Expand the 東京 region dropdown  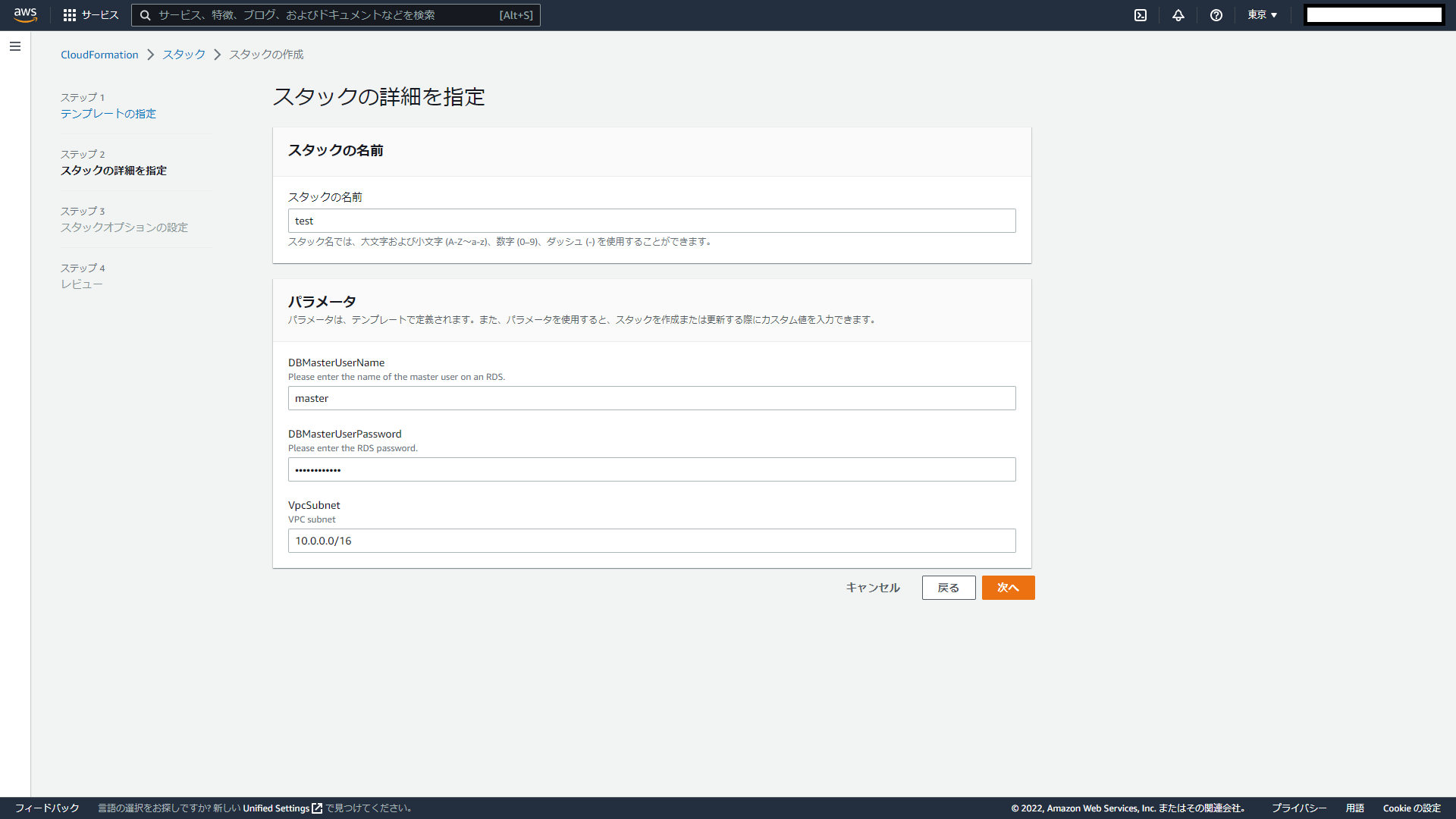[1262, 15]
